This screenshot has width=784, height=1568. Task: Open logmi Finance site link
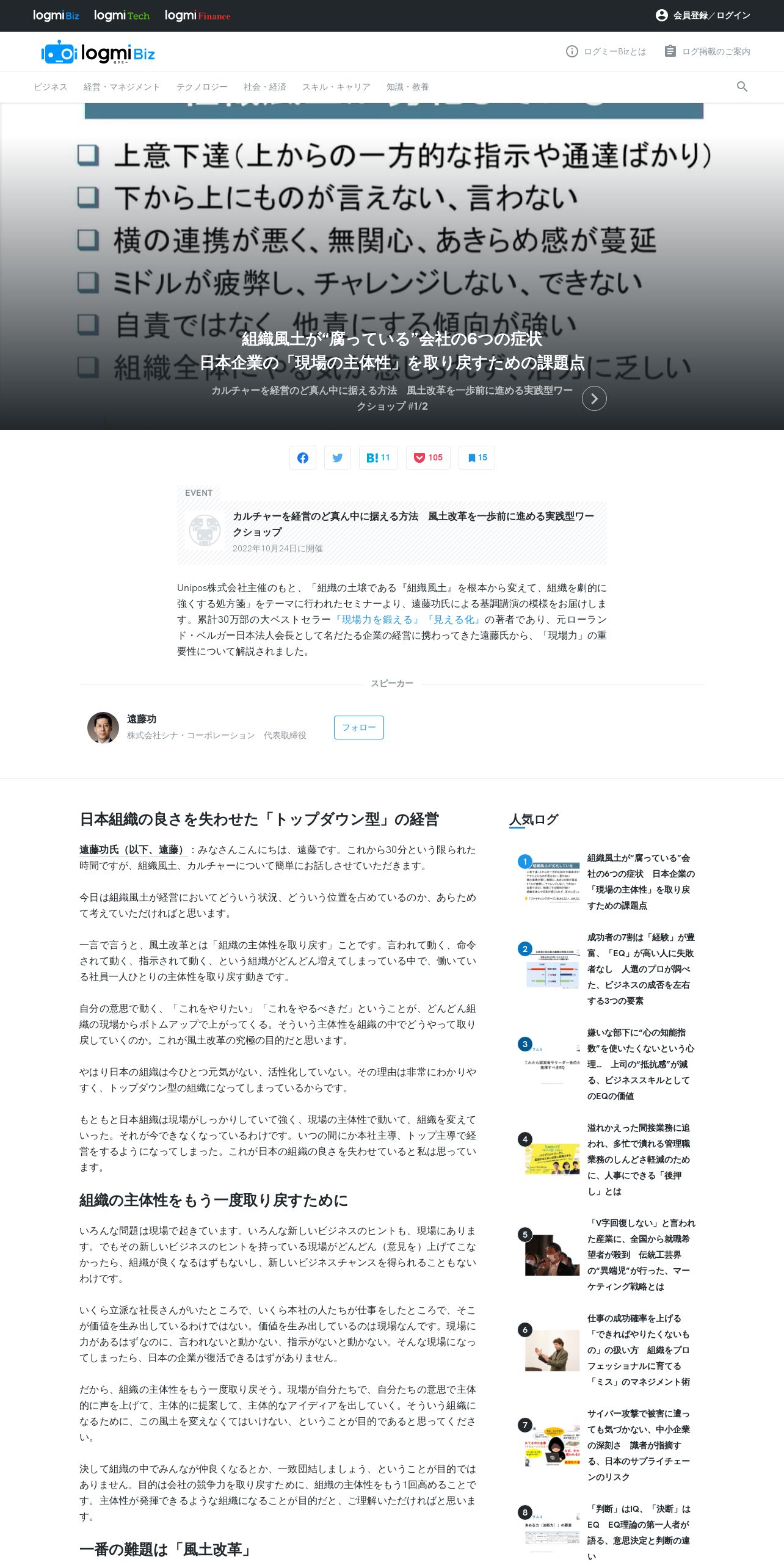197,15
